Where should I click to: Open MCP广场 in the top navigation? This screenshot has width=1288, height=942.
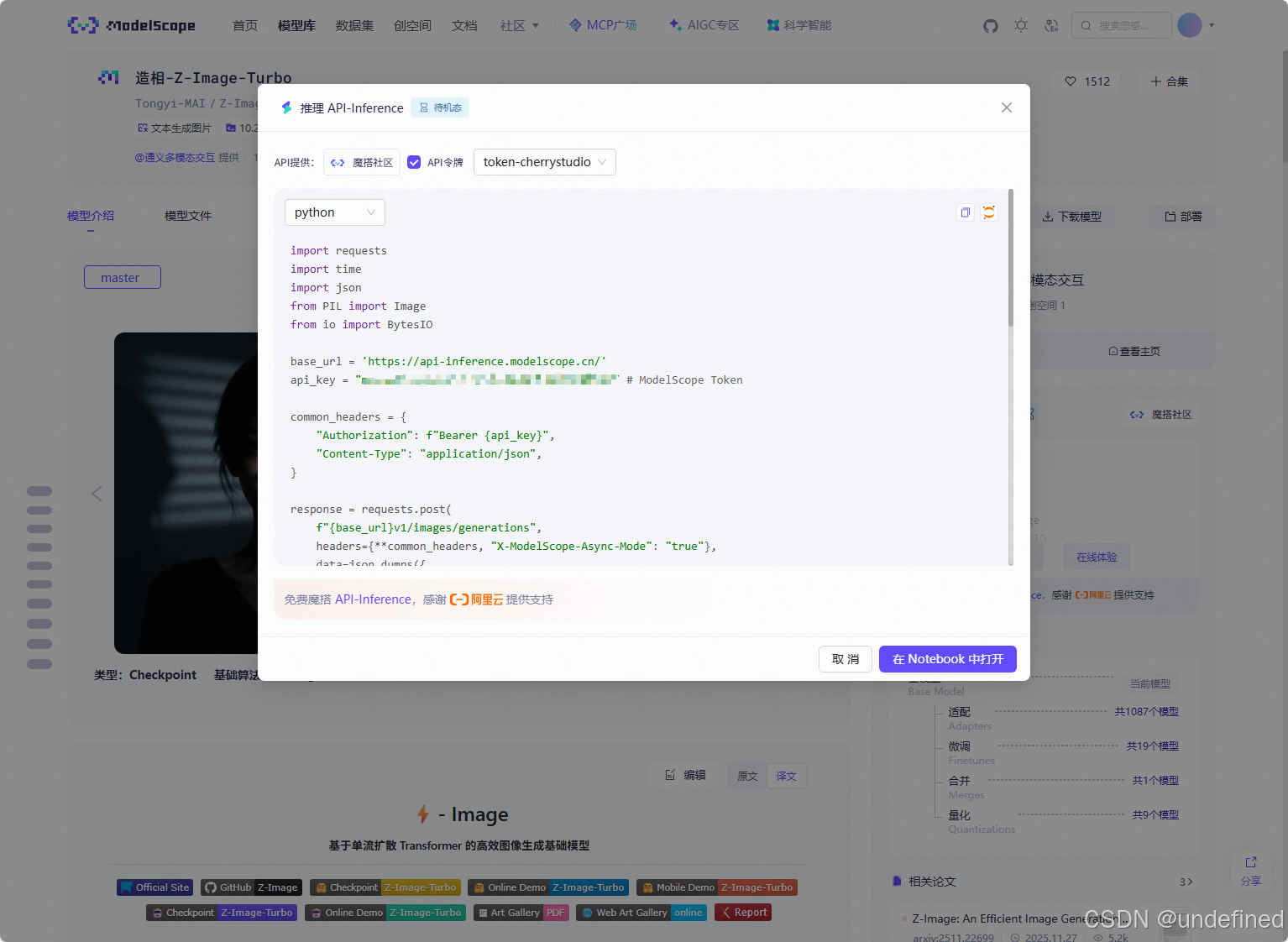[x=603, y=25]
